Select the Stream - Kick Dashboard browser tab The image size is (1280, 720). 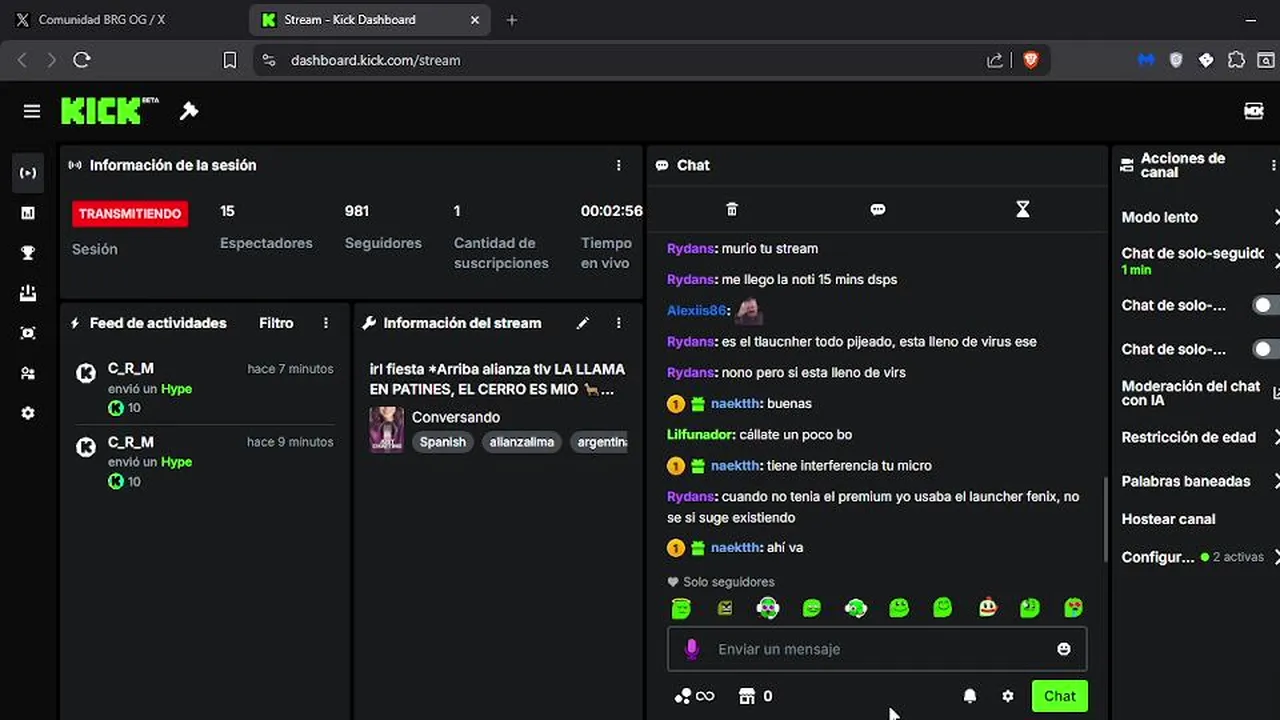(x=370, y=20)
